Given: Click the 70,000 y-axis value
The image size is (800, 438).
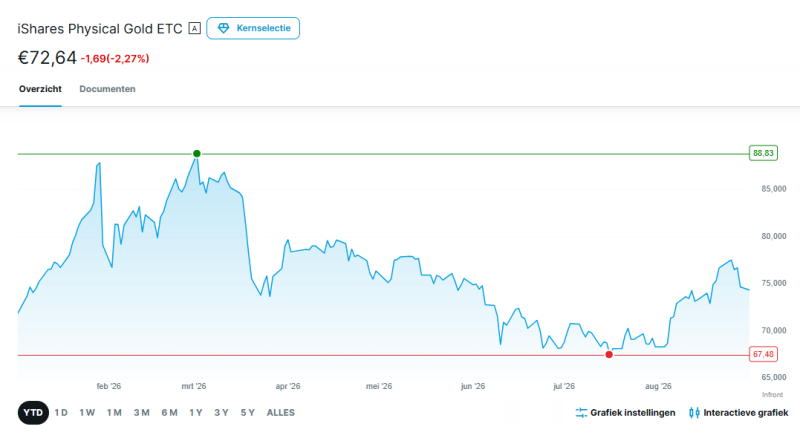Looking at the screenshot, I should (774, 331).
